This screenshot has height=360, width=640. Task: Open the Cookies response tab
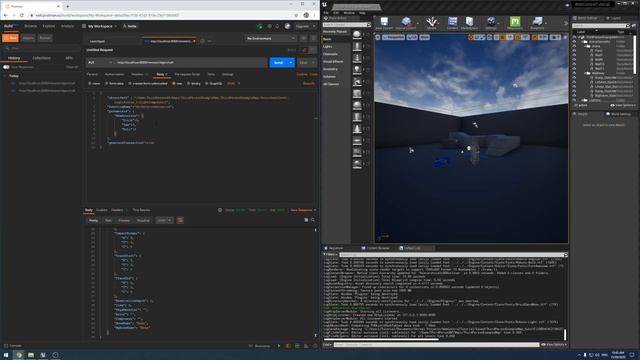tap(102, 210)
